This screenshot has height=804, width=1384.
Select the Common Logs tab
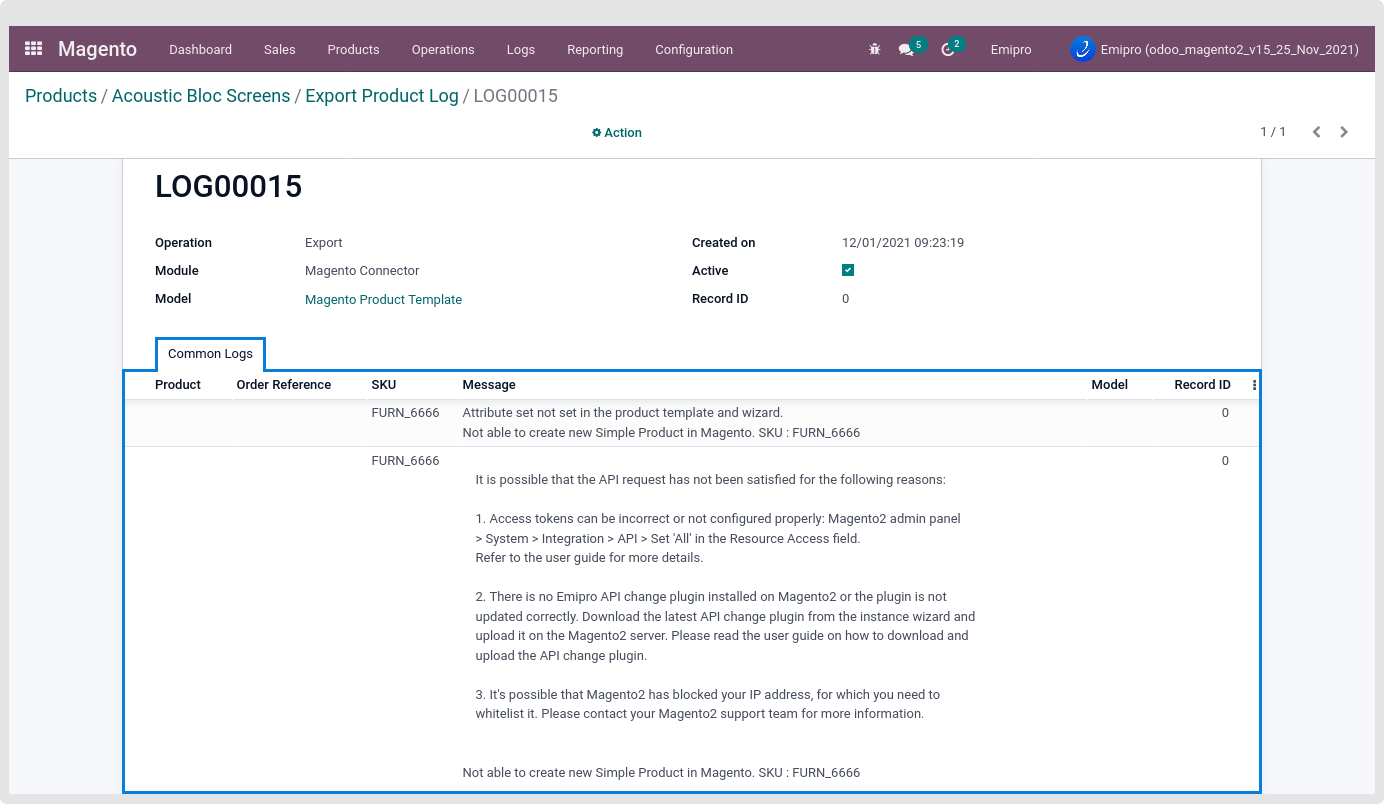(210, 354)
